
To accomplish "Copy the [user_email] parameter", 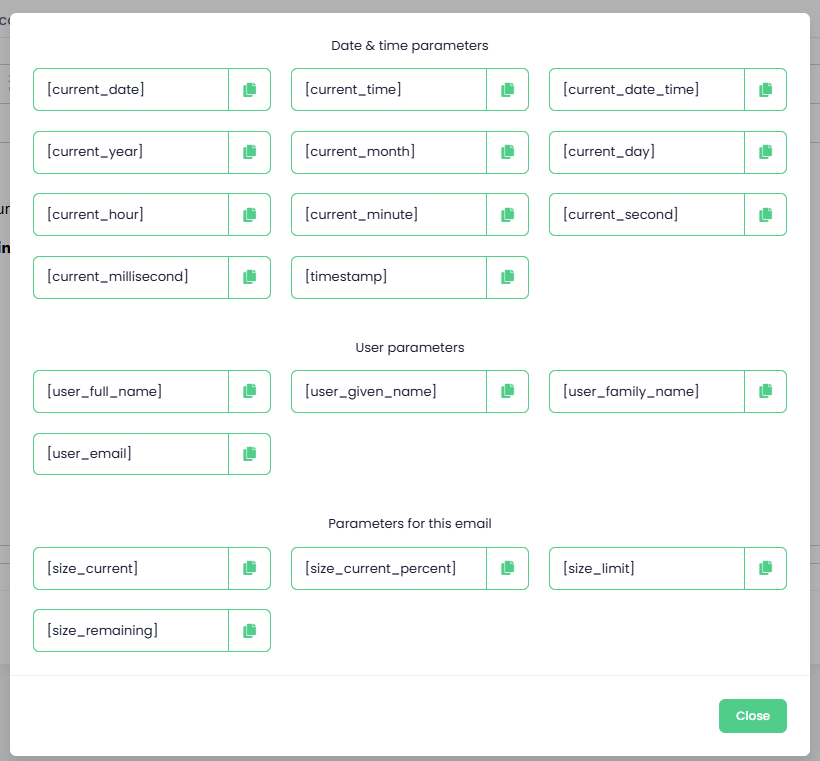I will tap(249, 454).
